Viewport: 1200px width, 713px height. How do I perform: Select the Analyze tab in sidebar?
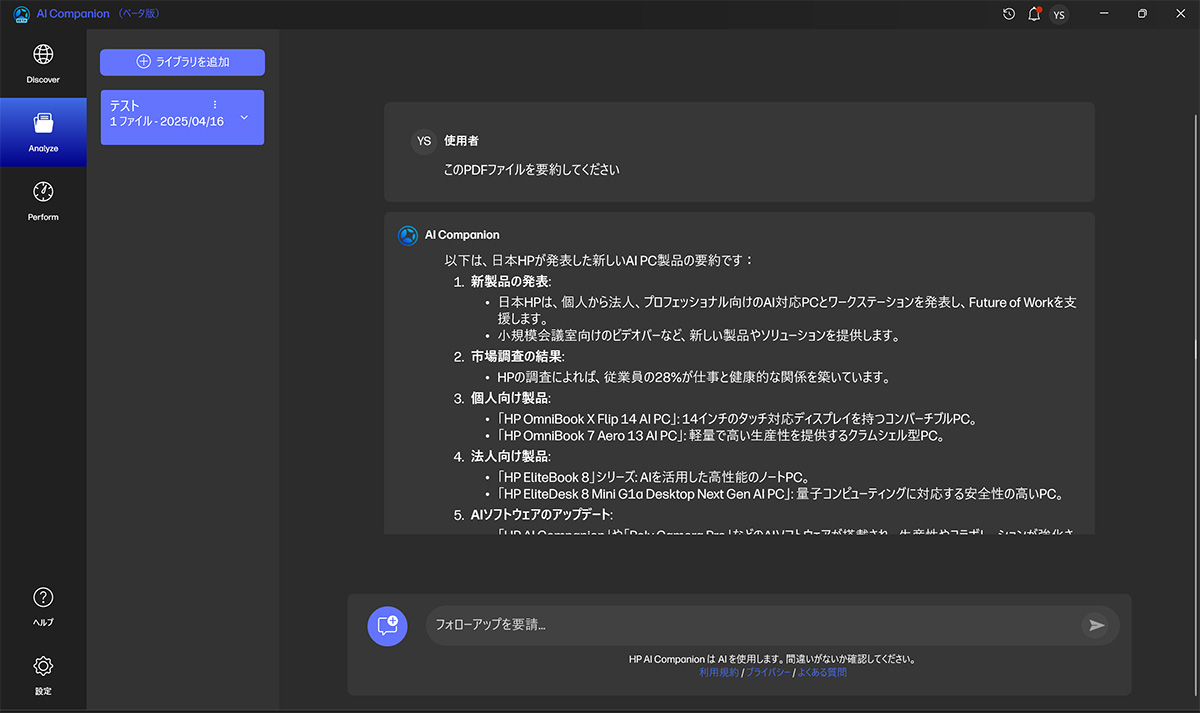click(43, 132)
